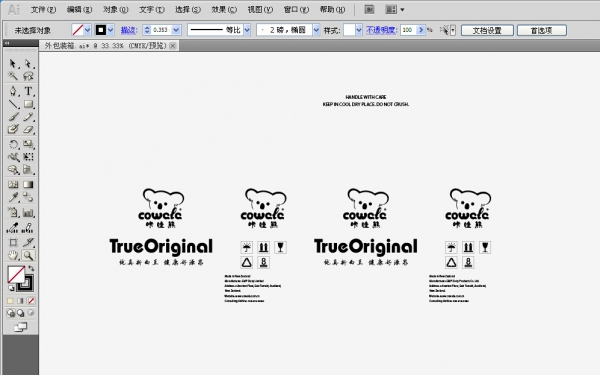Image resolution: width=600 pixels, height=375 pixels.
Task: Swap fill and stroke colors arrow
Action: coord(31,269)
